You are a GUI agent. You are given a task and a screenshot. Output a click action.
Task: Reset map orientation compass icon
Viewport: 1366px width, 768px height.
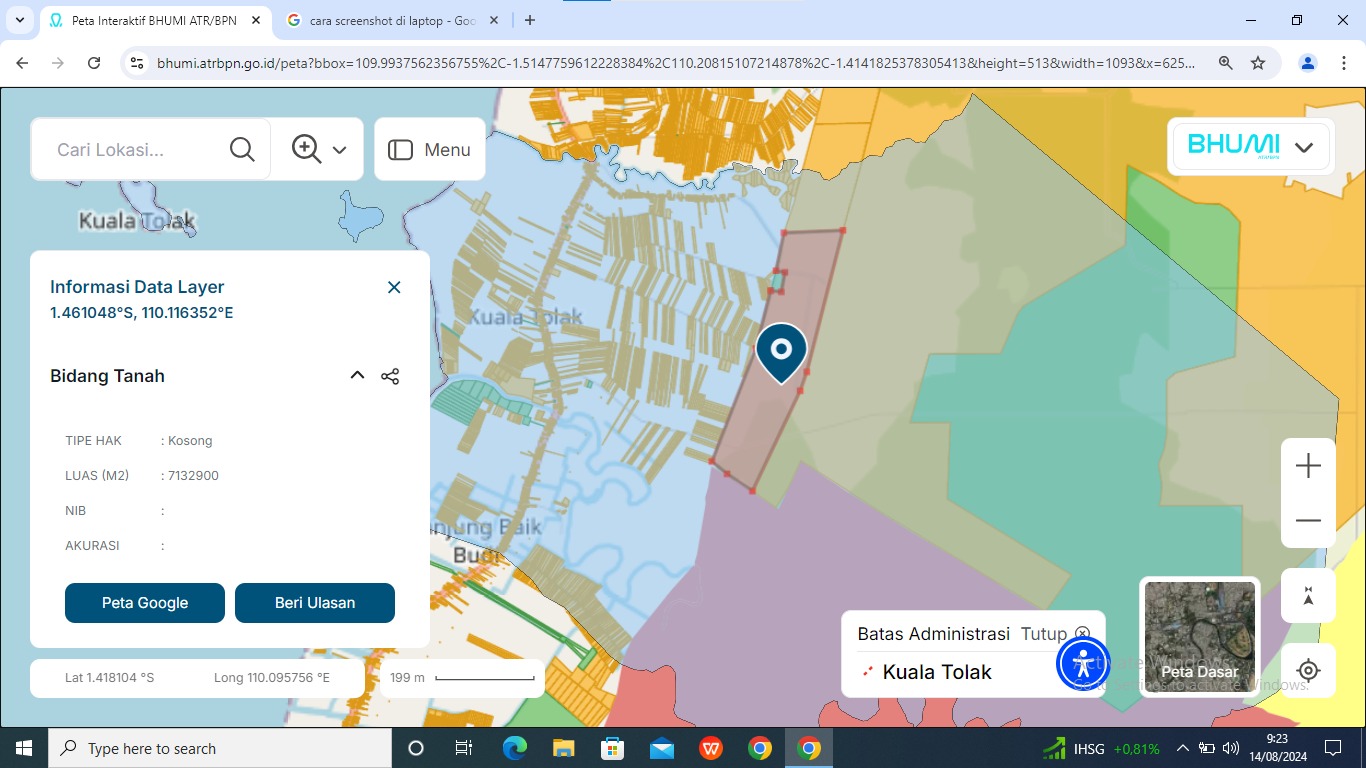pyautogui.click(x=1308, y=596)
